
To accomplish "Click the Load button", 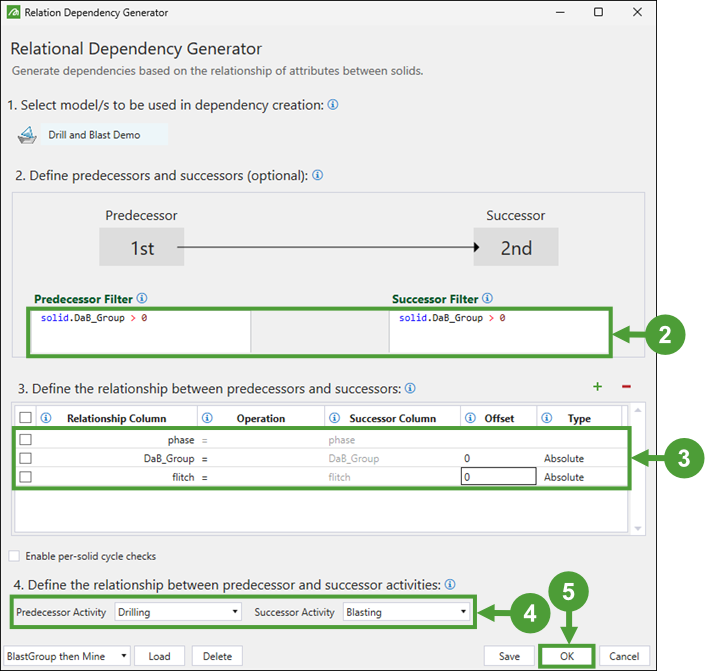I will (159, 656).
